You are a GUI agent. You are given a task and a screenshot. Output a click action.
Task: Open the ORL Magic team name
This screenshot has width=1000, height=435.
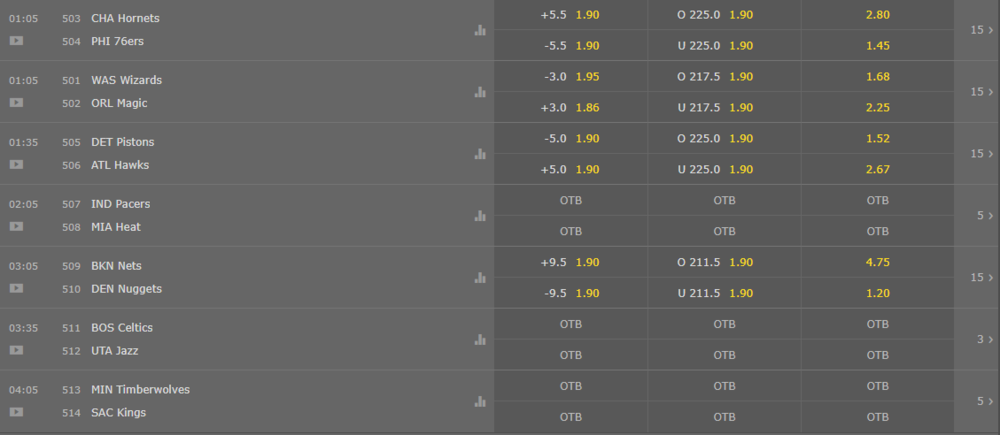(119, 103)
